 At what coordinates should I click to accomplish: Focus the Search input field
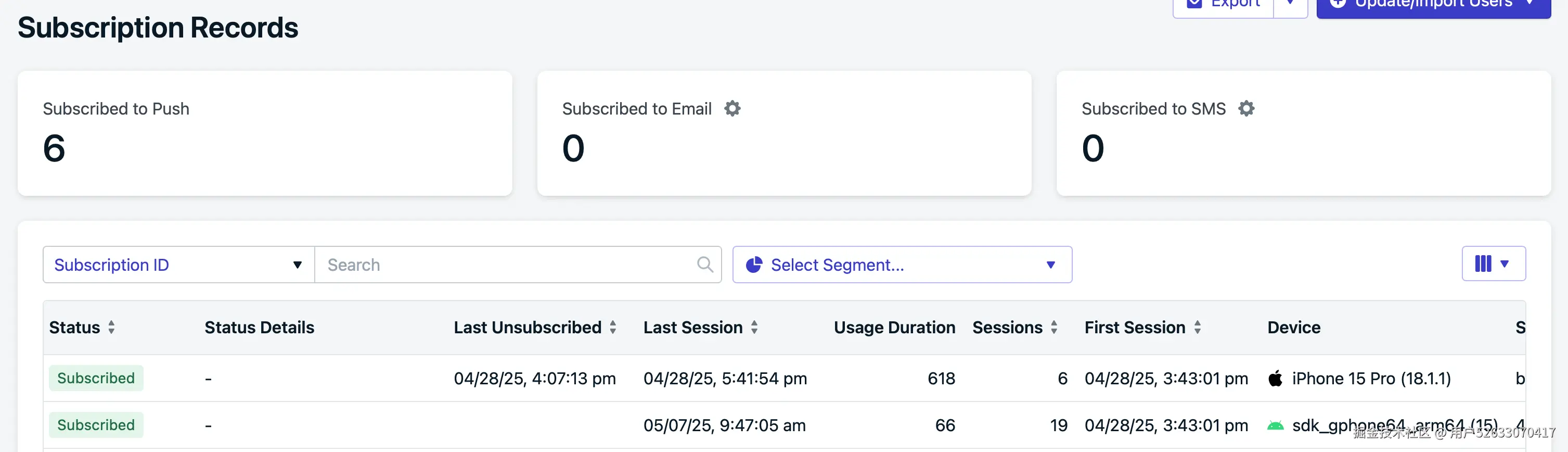[505, 265]
